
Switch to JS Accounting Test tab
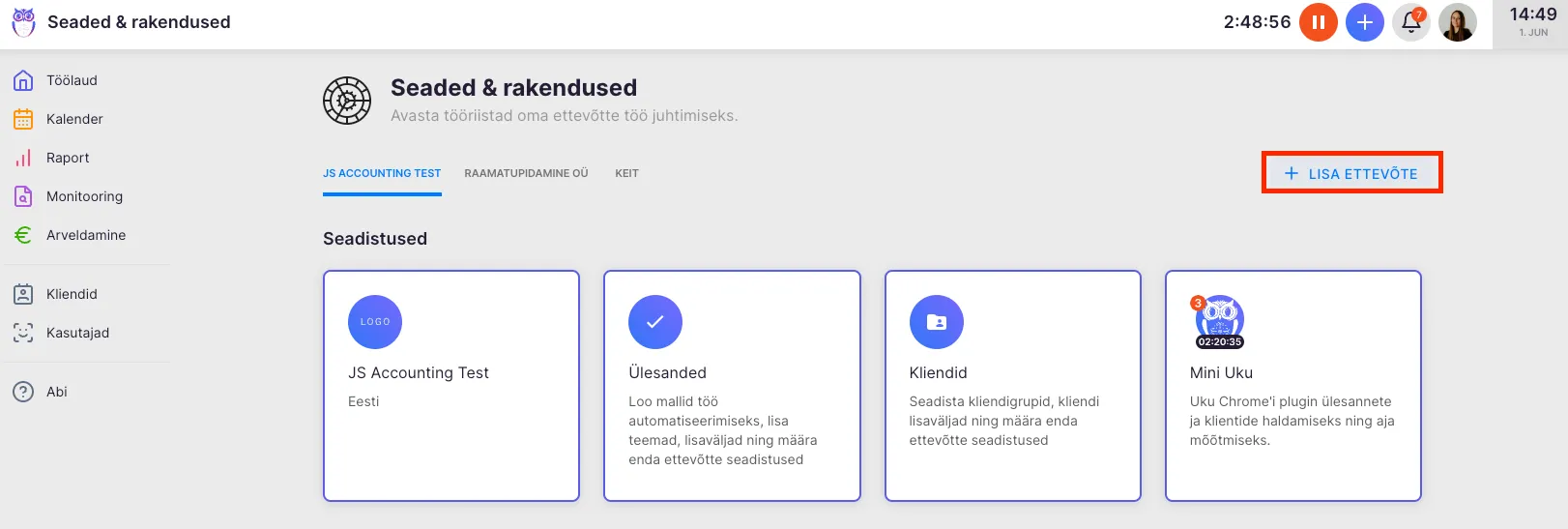pos(382,174)
